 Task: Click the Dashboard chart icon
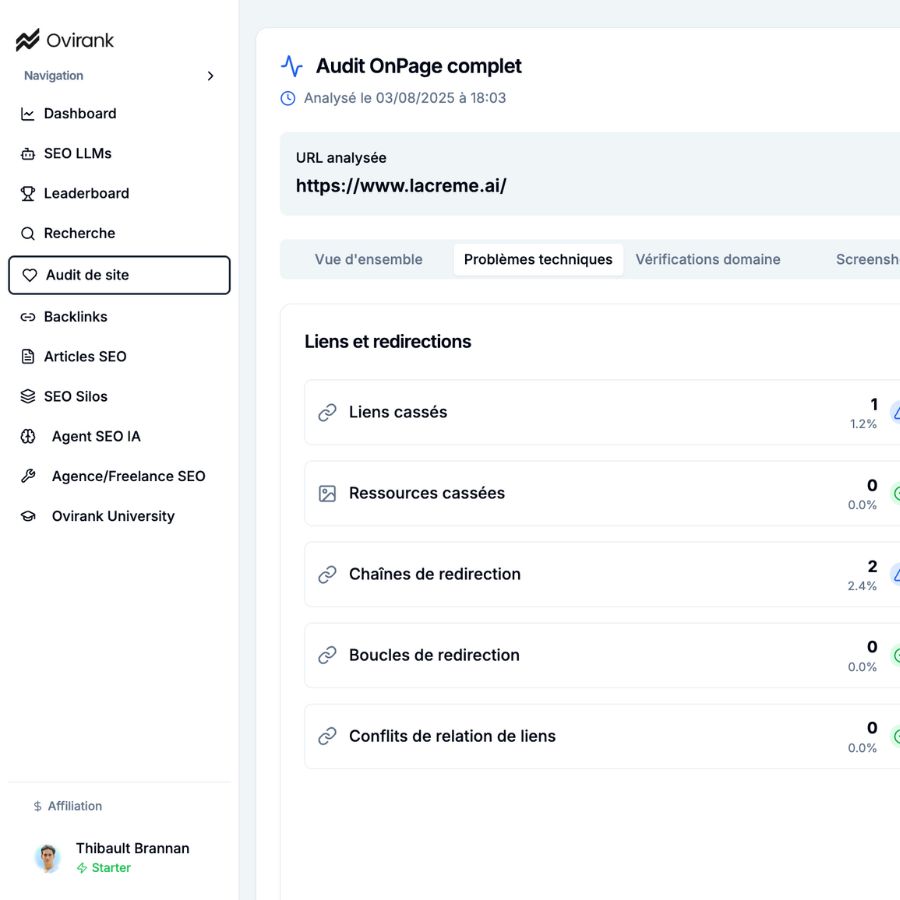pos(28,114)
